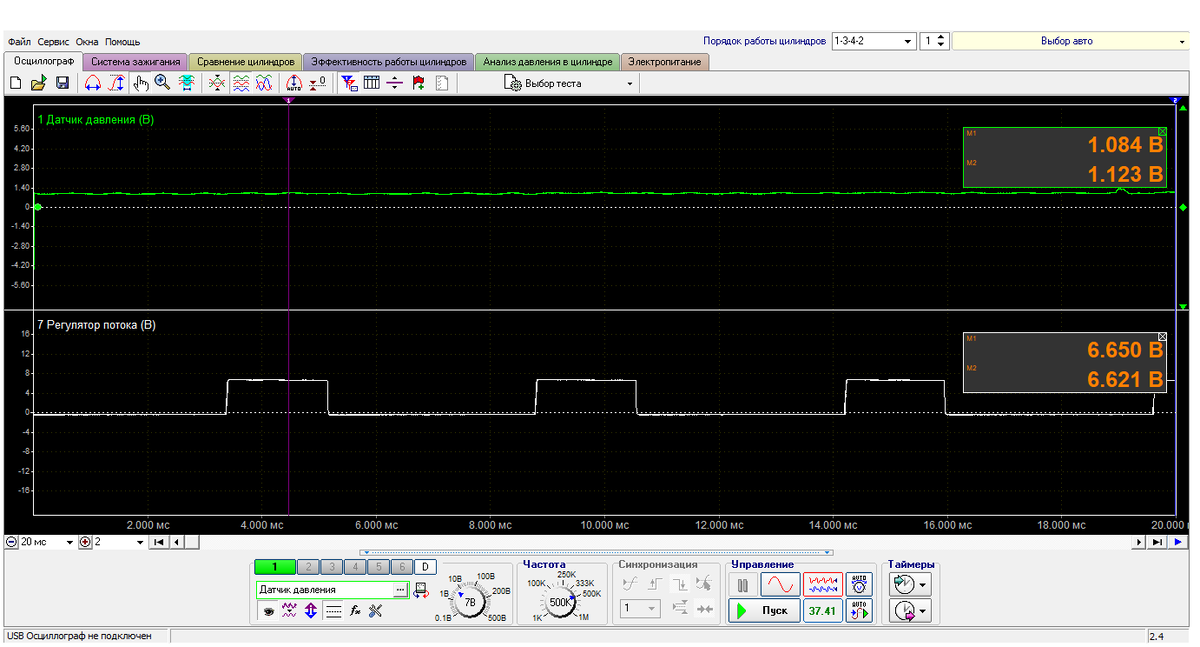
Task: Open saved file with folder icon
Action: point(38,83)
